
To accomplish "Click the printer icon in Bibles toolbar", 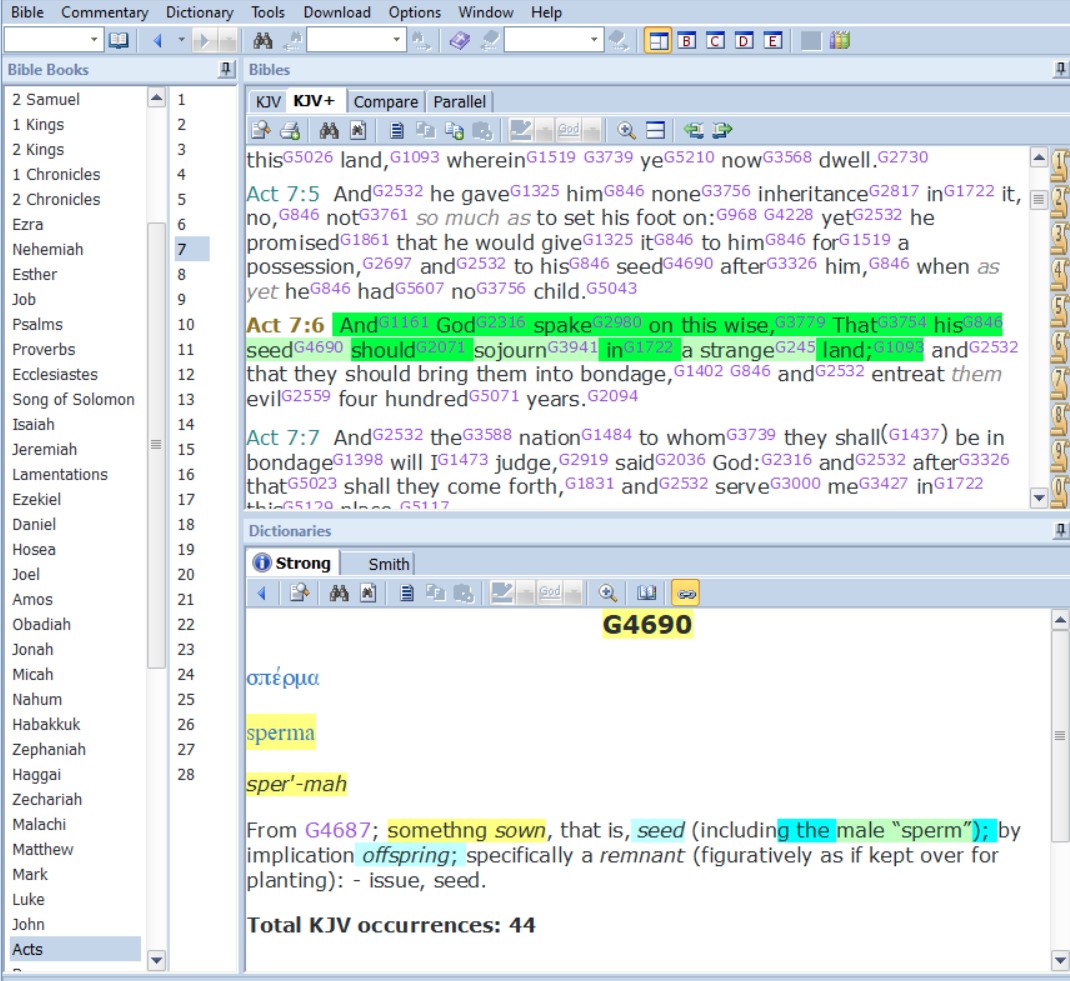I will click(x=290, y=130).
